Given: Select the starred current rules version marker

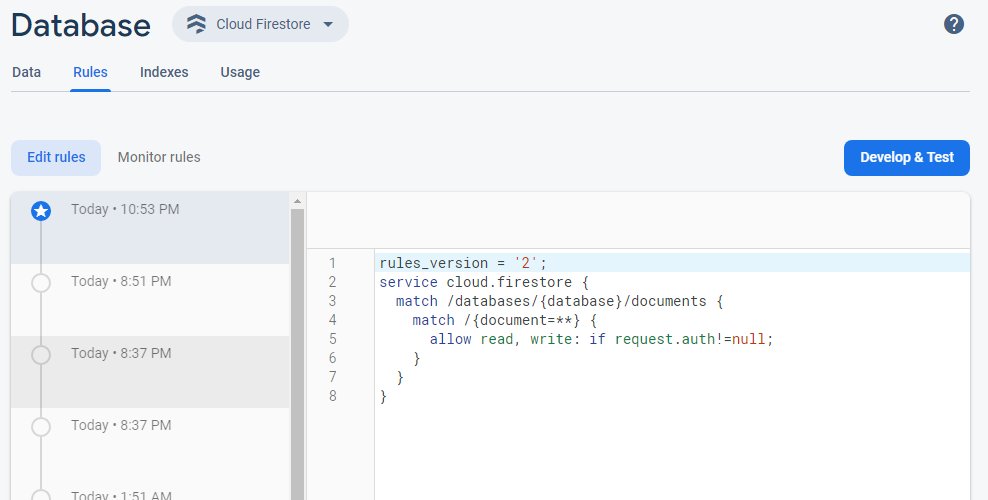Looking at the screenshot, I should point(41,211).
